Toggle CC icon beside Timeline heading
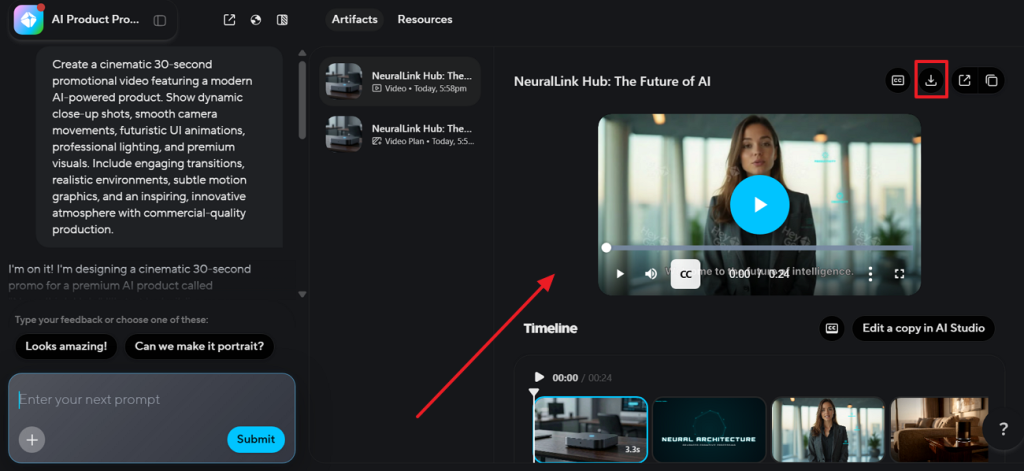Screen dimensions: 1024x471 pos(832,328)
